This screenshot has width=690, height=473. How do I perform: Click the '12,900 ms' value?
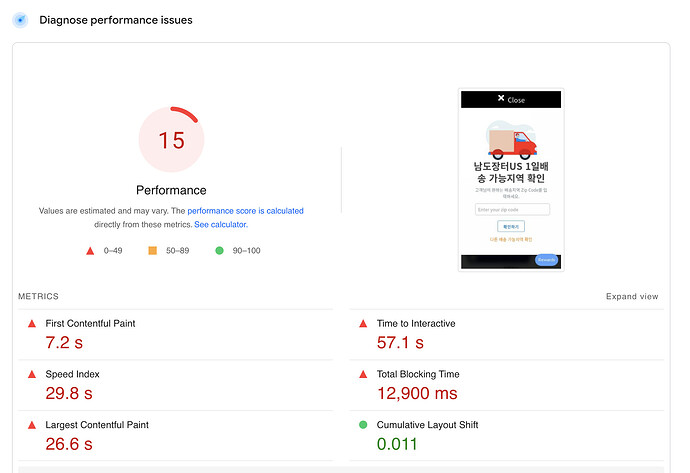[417, 393]
